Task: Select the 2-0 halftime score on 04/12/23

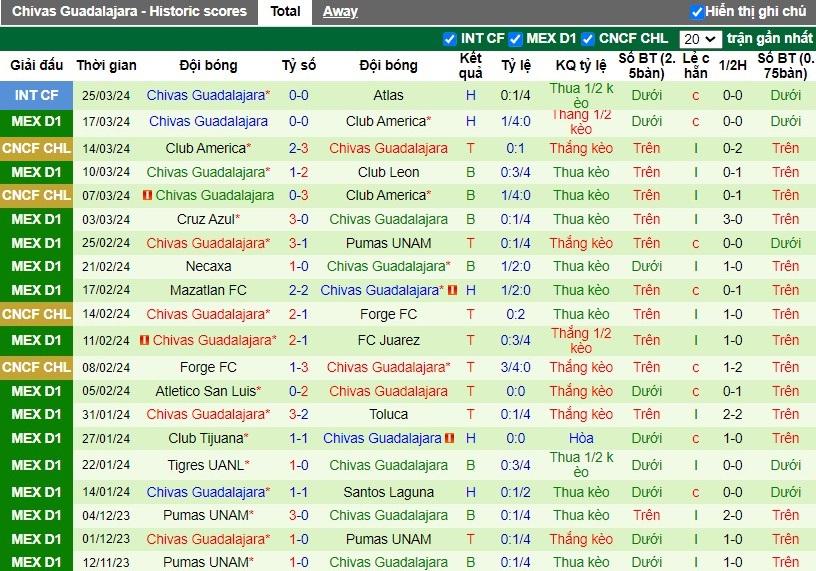Action: tap(732, 515)
